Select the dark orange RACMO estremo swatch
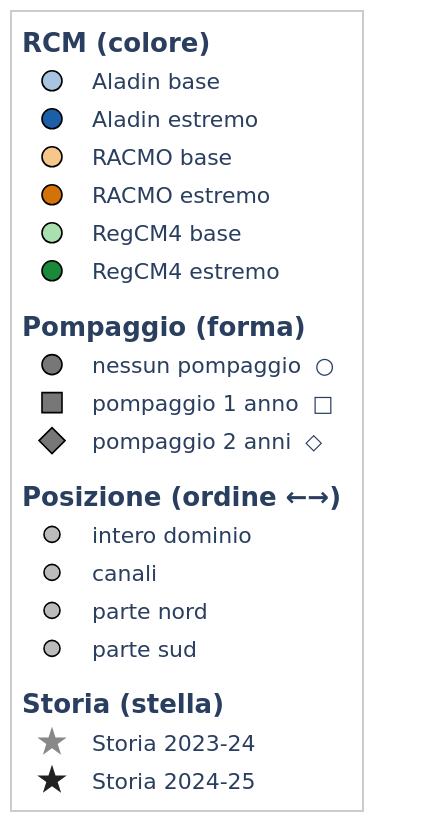This screenshot has width=440, height=840. (52, 195)
